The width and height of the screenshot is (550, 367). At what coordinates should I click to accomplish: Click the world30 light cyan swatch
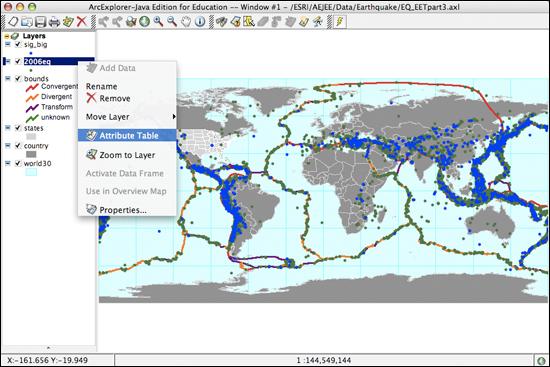(x=31, y=172)
